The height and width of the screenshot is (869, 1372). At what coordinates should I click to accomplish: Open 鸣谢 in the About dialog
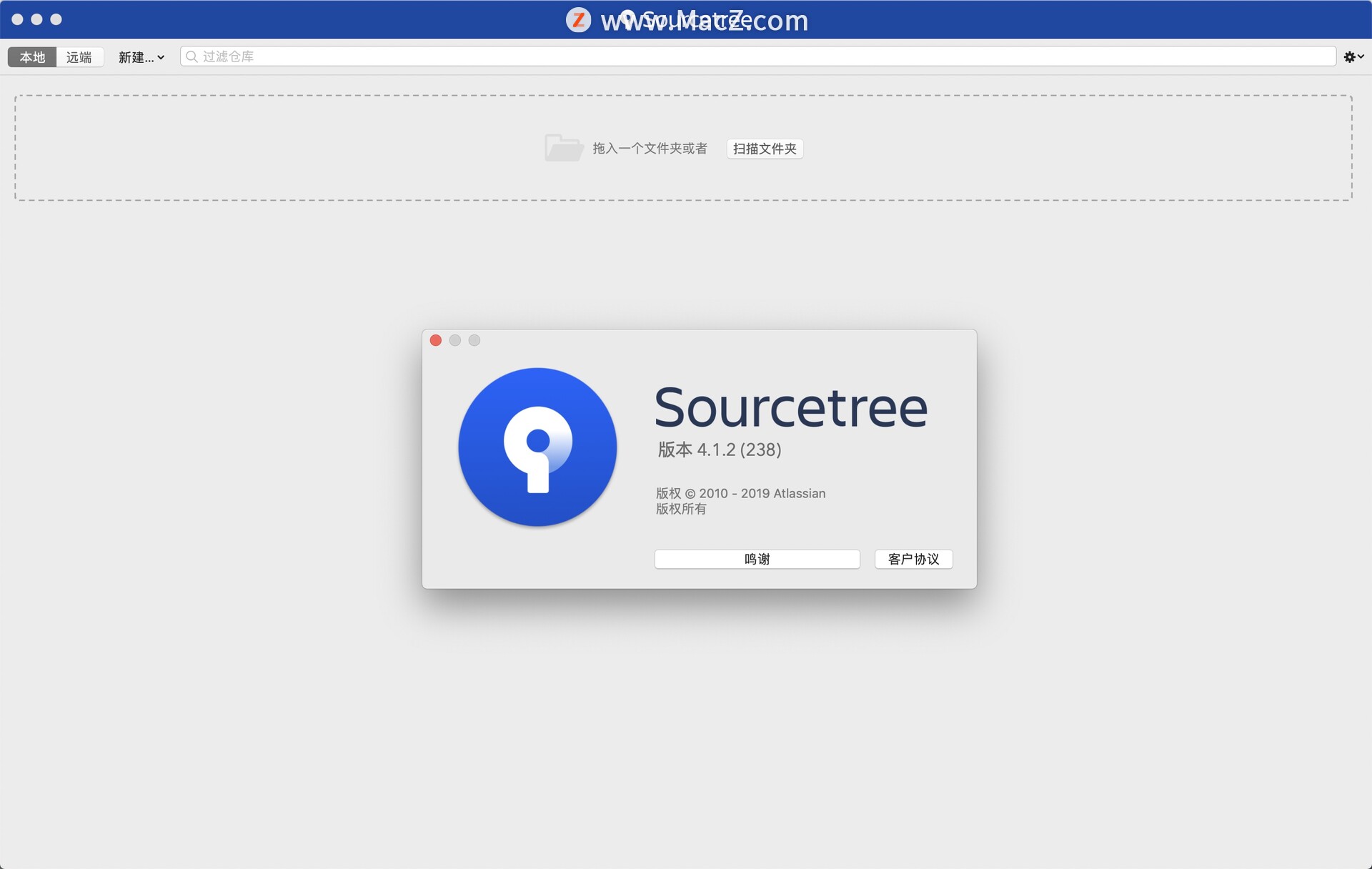(x=757, y=559)
